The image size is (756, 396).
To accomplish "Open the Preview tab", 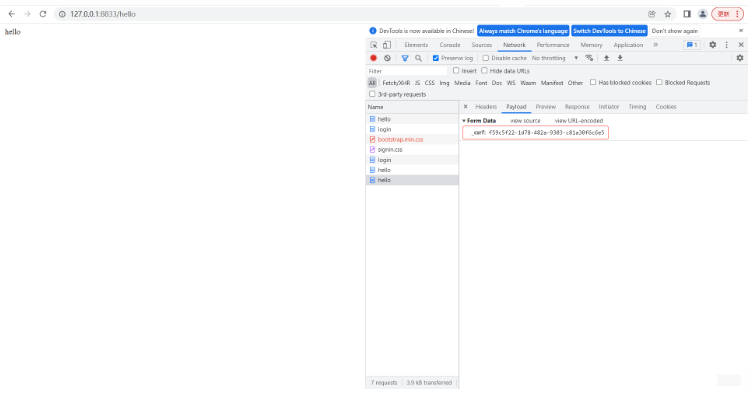I will pos(546,107).
